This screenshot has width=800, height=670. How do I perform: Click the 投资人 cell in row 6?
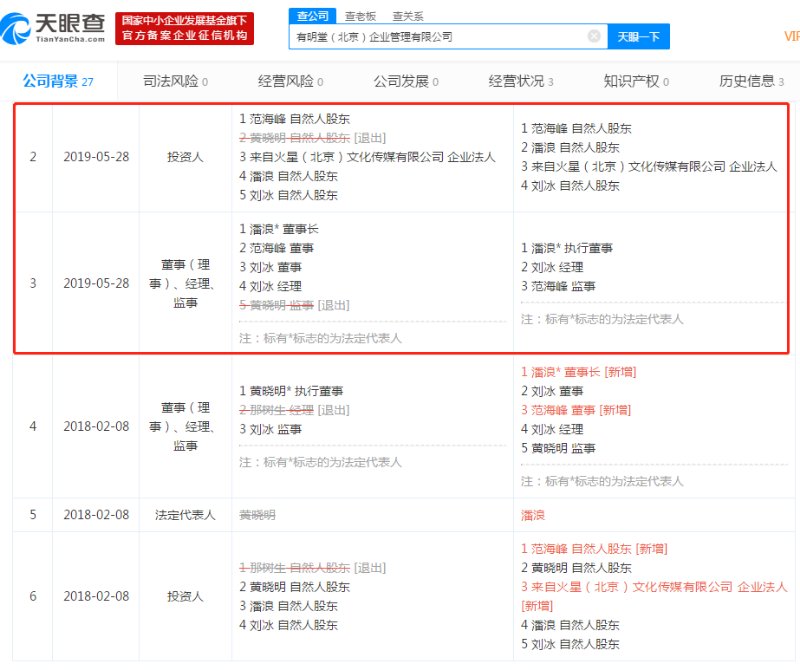(x=185, y=596)
